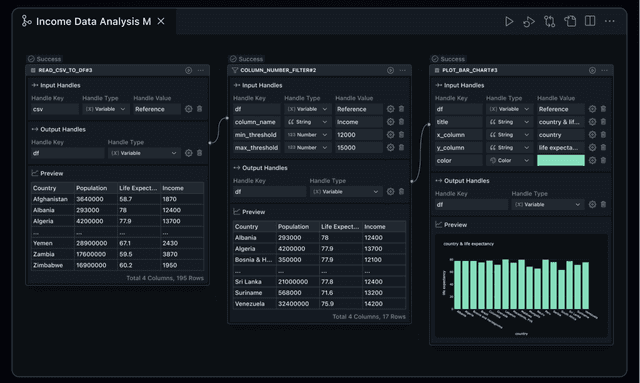
Task: Click Yemen cell in first preview table
Action: tap(53, 243)
